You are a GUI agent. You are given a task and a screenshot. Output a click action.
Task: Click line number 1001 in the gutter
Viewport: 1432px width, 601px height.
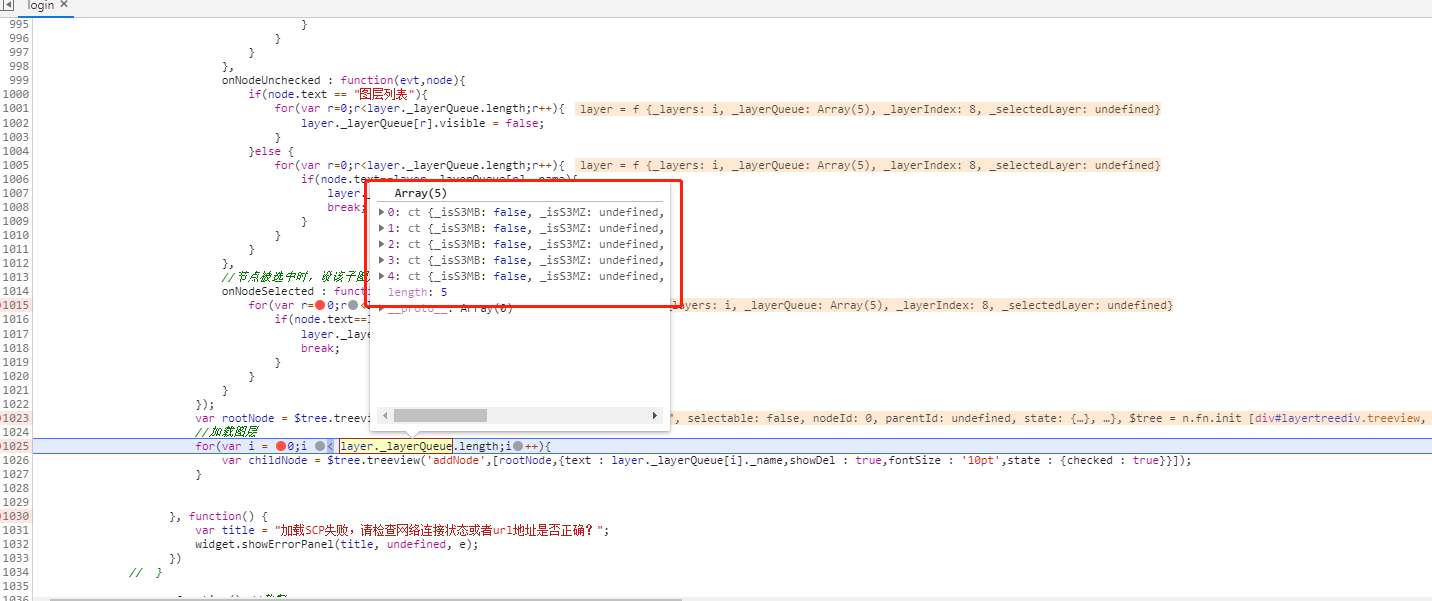pos(16,108)
